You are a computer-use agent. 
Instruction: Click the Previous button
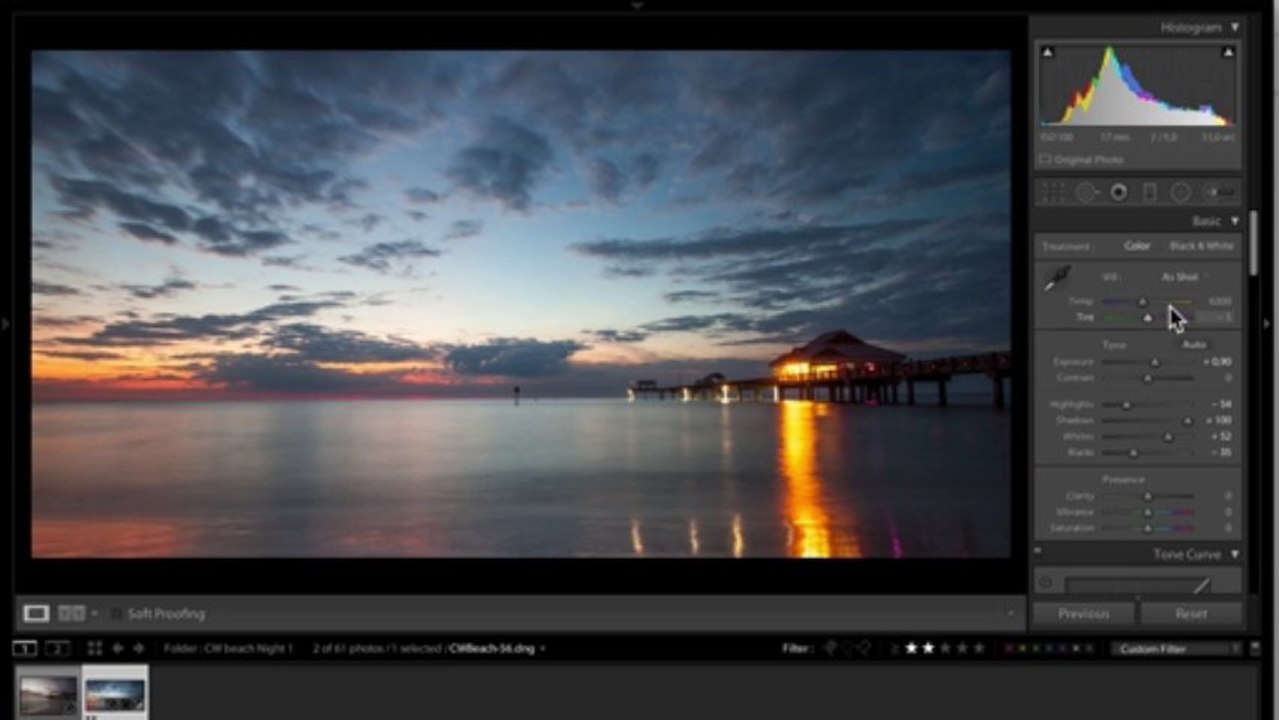click(1084, 613)
